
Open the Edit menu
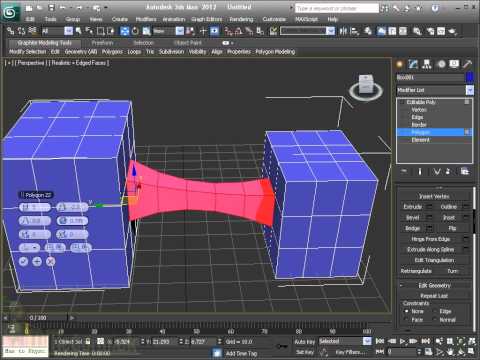click(30, 19)
